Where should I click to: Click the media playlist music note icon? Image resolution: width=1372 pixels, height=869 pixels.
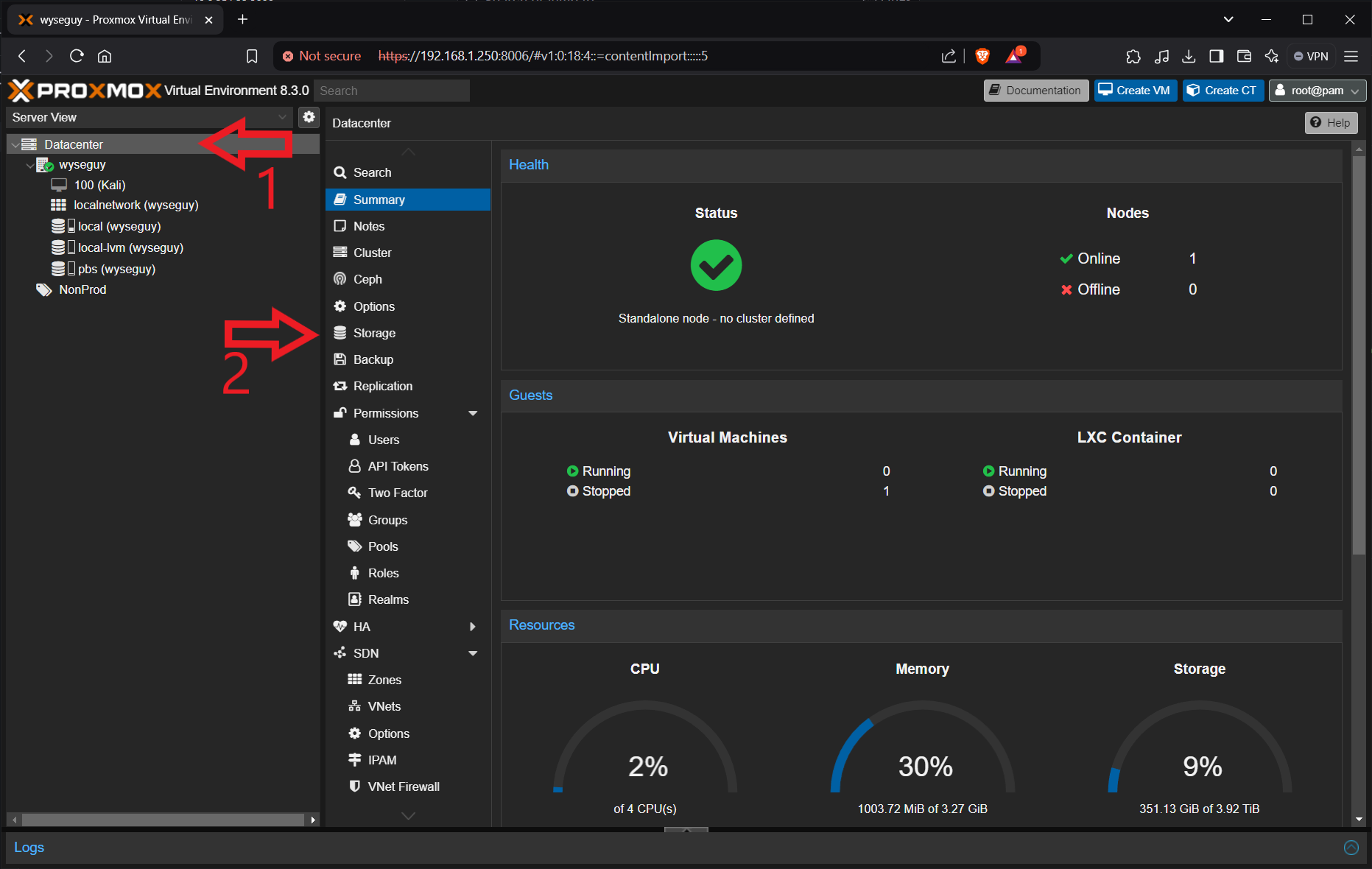click(x=1161, y=56)
